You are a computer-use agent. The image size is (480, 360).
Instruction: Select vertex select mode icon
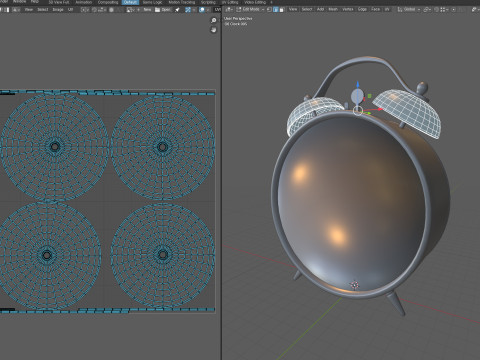coord(269,9)
